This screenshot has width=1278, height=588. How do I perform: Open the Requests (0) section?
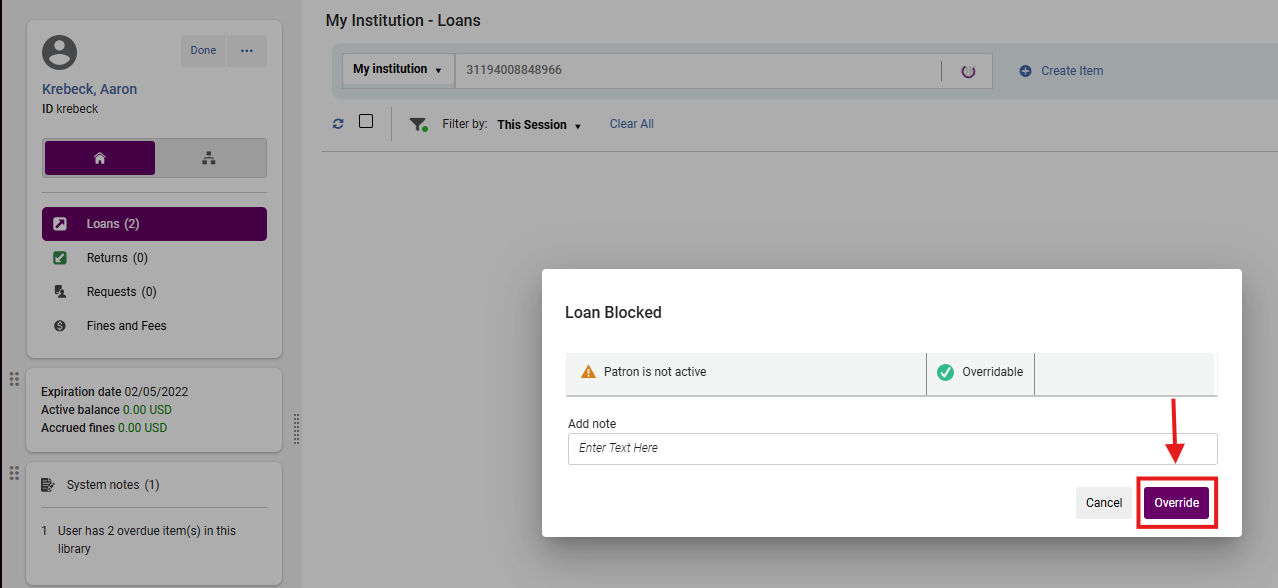[x=121, y=292]
